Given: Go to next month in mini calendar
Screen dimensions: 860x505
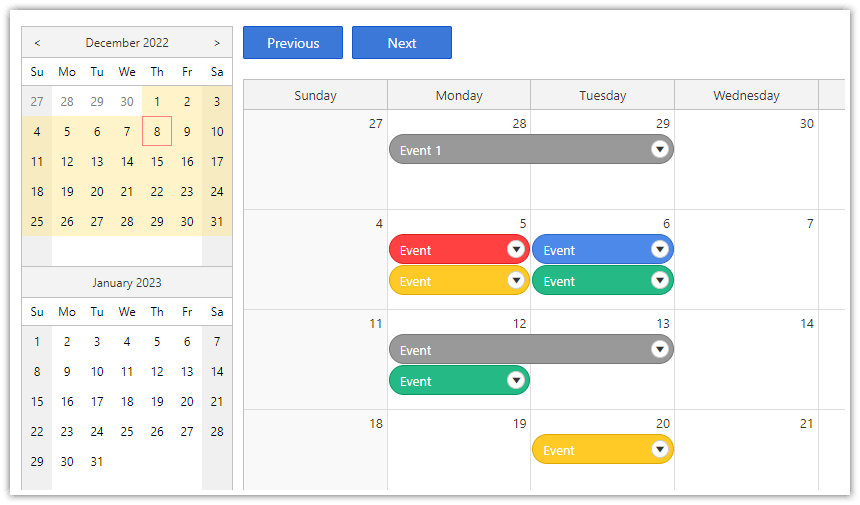Looking at the screenshot, I should (x=217, y=43).
